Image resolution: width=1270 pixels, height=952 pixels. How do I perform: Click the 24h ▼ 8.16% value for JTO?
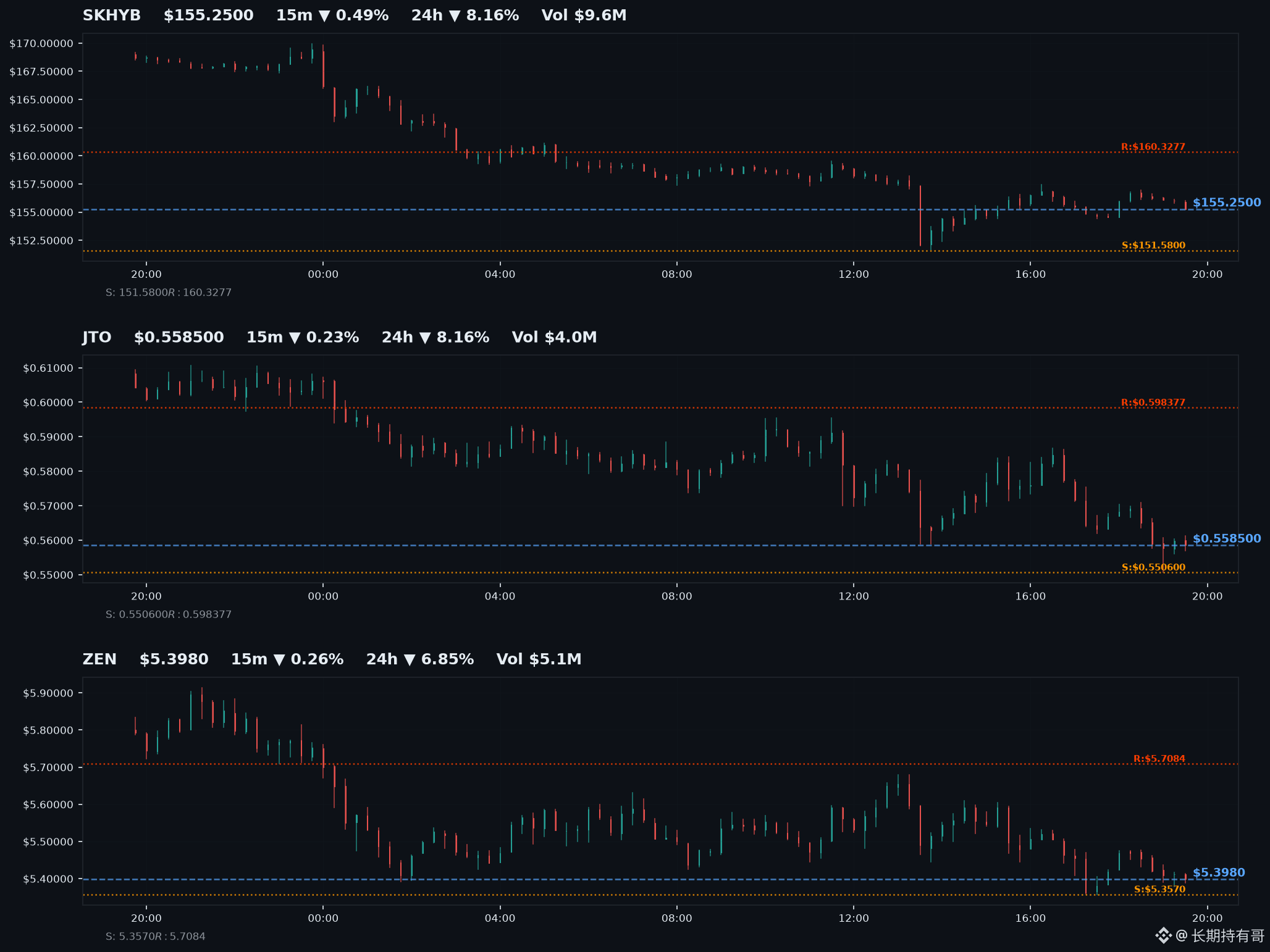435,338
